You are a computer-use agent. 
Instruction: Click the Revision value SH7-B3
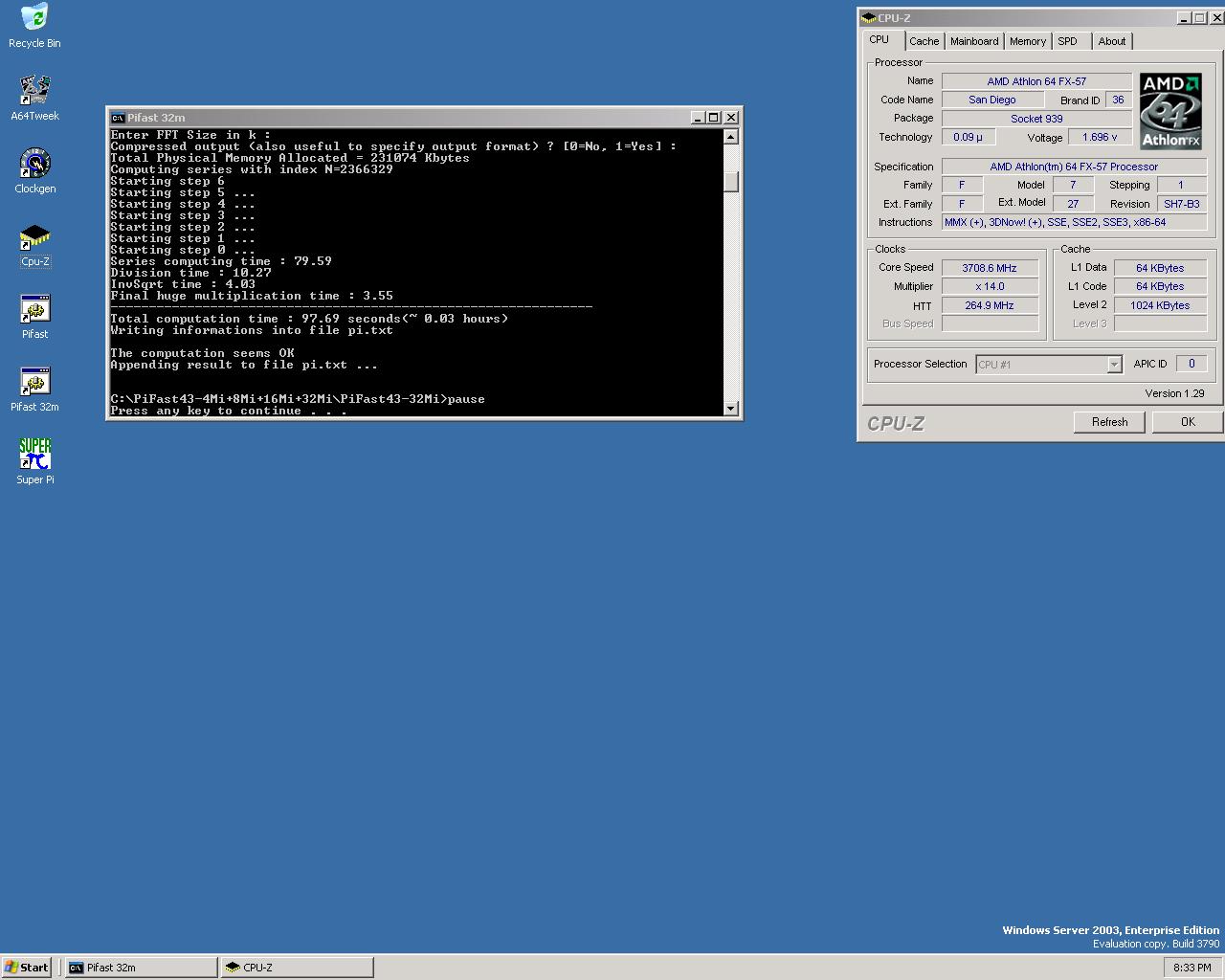(1181, 204)
